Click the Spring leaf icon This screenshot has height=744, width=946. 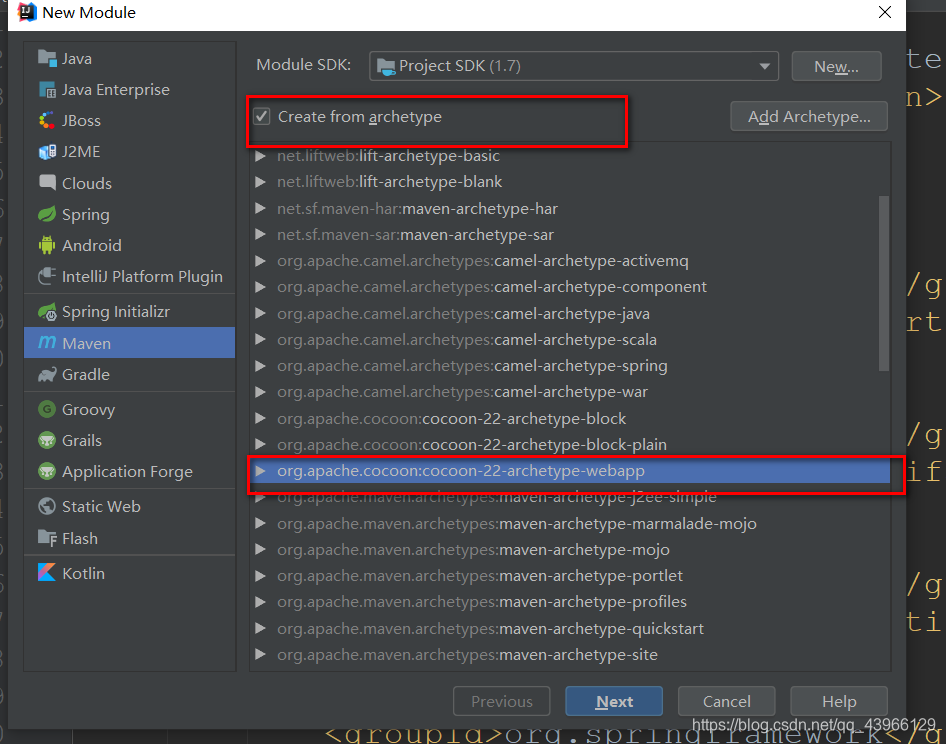point(47,214)
